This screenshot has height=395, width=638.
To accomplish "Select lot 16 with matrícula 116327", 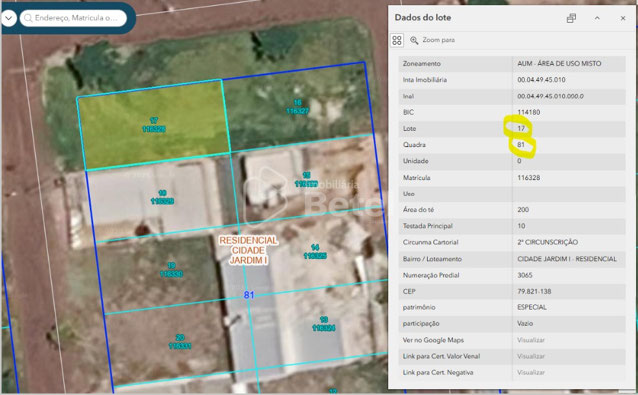I will (x=297, y=107).
